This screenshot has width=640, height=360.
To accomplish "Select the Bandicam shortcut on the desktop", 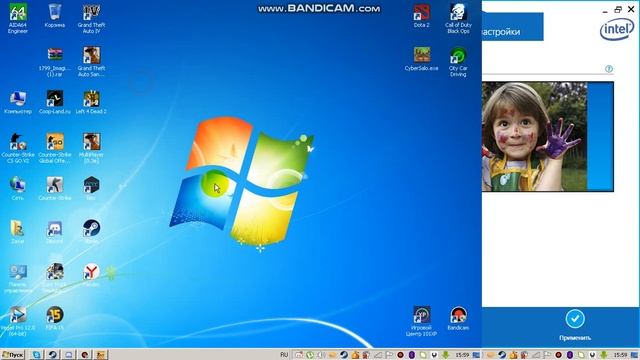I will click(458, 318).
